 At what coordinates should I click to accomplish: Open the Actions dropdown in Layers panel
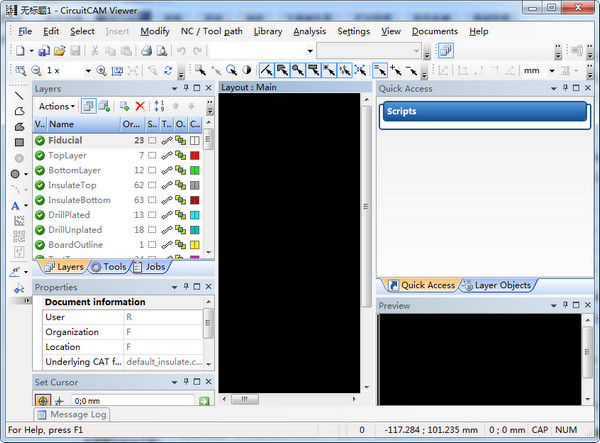tap(56, 106)
